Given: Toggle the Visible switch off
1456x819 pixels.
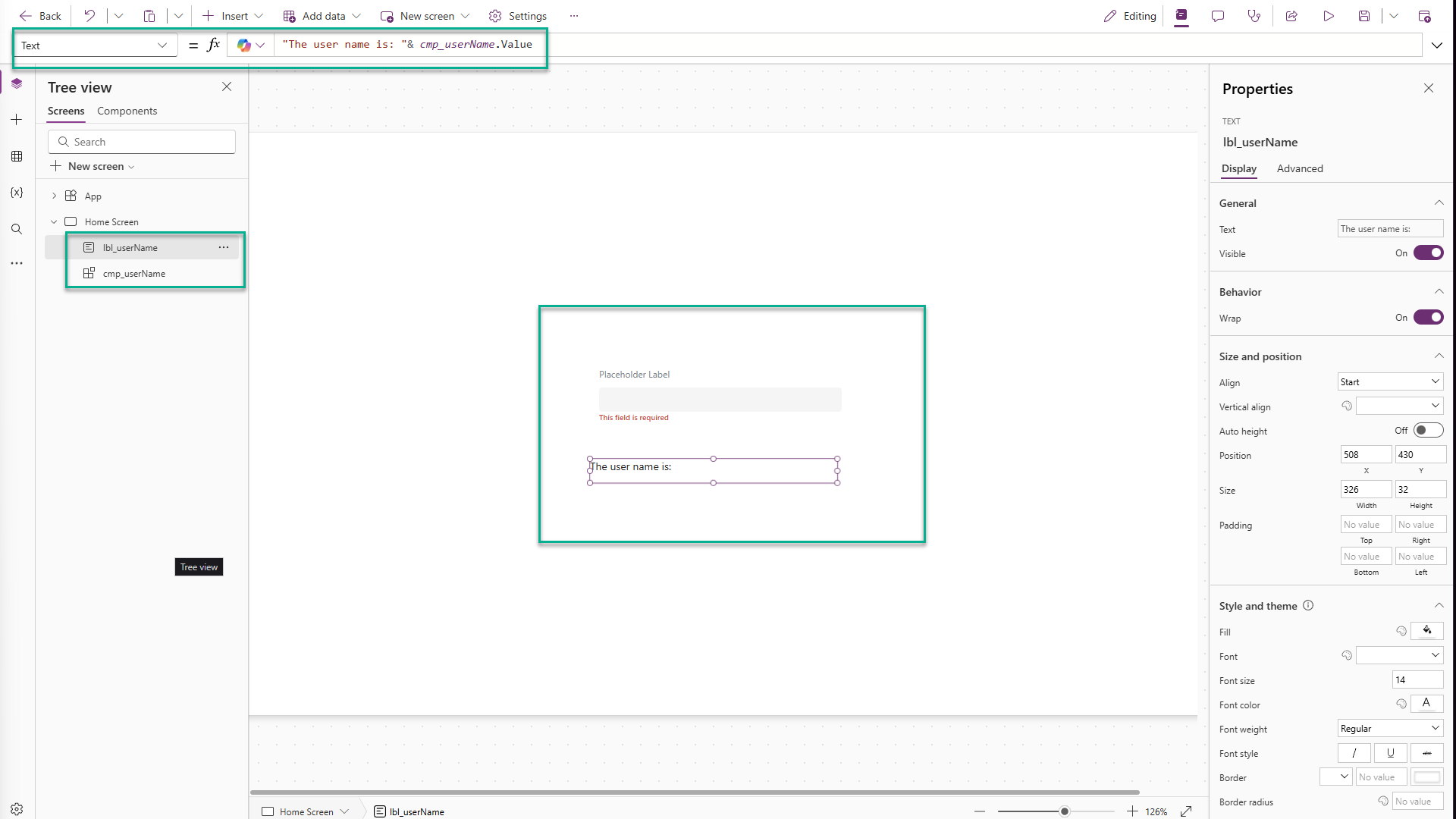Looking at the screenshot, I should tap(1429, 253).
